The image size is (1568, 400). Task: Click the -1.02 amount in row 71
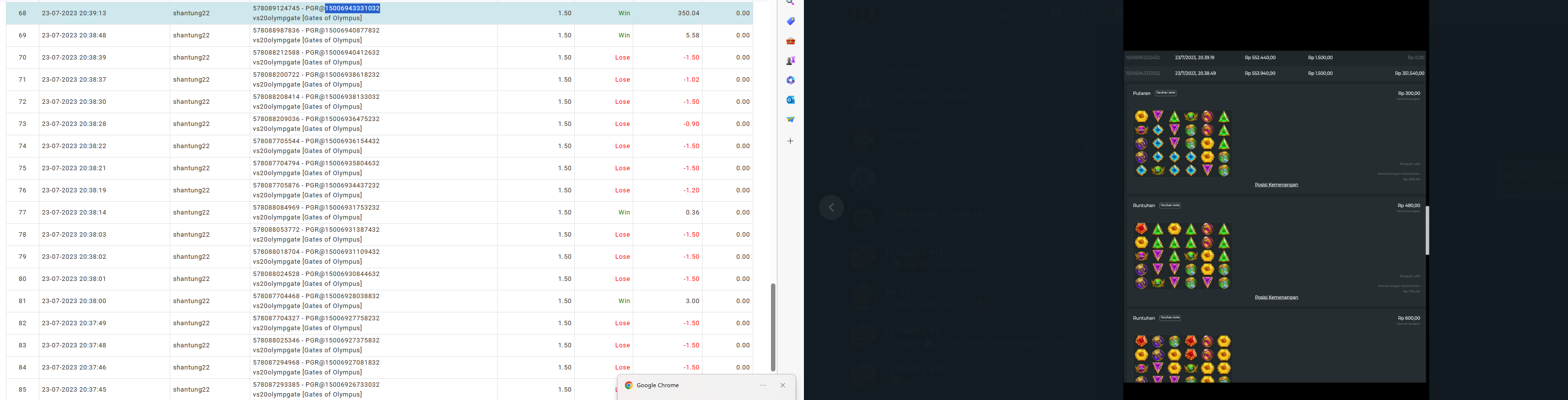pyautogui.click(x=691, y=80)
